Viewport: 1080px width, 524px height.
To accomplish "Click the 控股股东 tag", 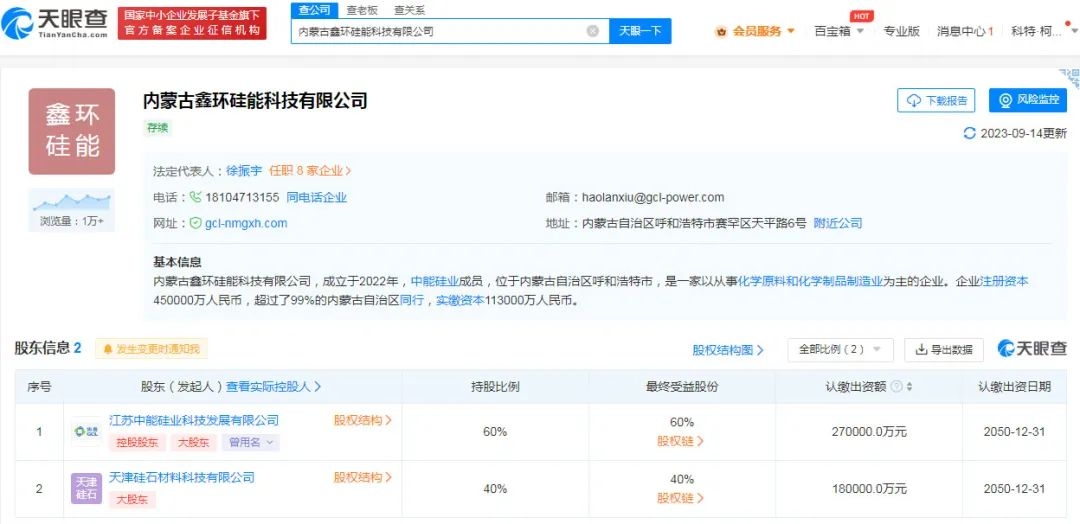I will click(x=137, y=443).
